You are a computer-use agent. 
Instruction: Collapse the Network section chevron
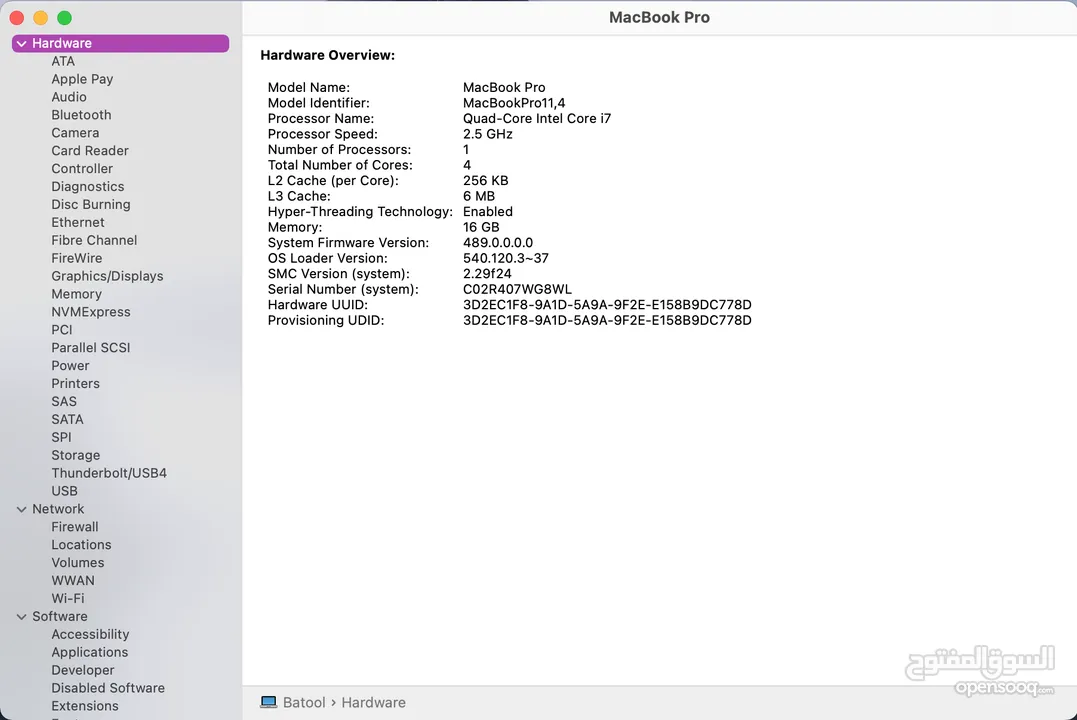point(21,509)
